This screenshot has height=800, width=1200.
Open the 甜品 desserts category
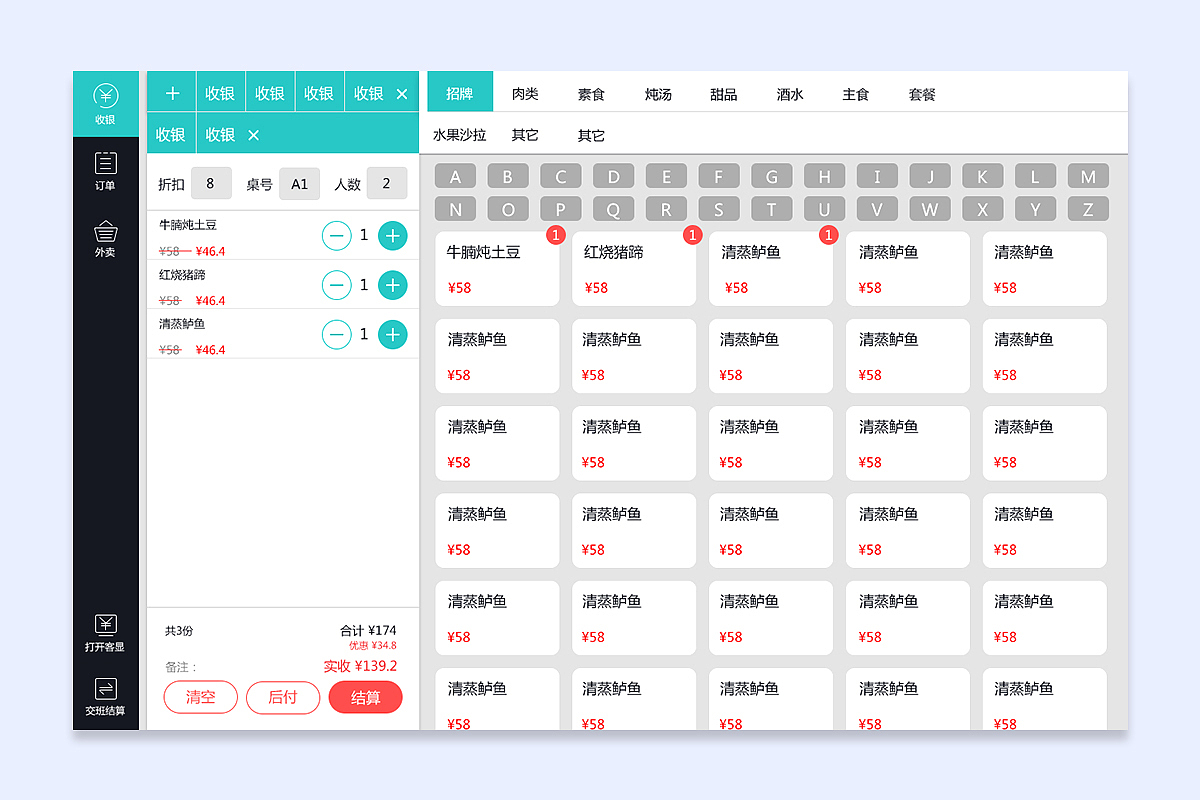pos(723,93)
